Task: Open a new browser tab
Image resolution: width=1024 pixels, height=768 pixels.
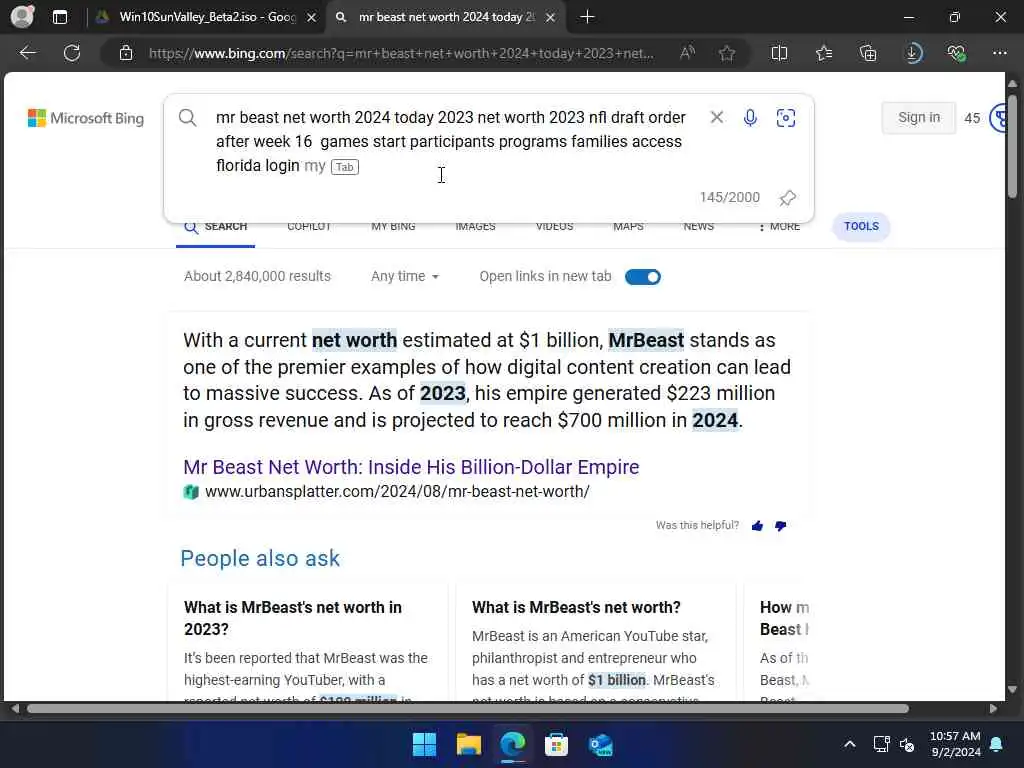Action: (587, 17)
